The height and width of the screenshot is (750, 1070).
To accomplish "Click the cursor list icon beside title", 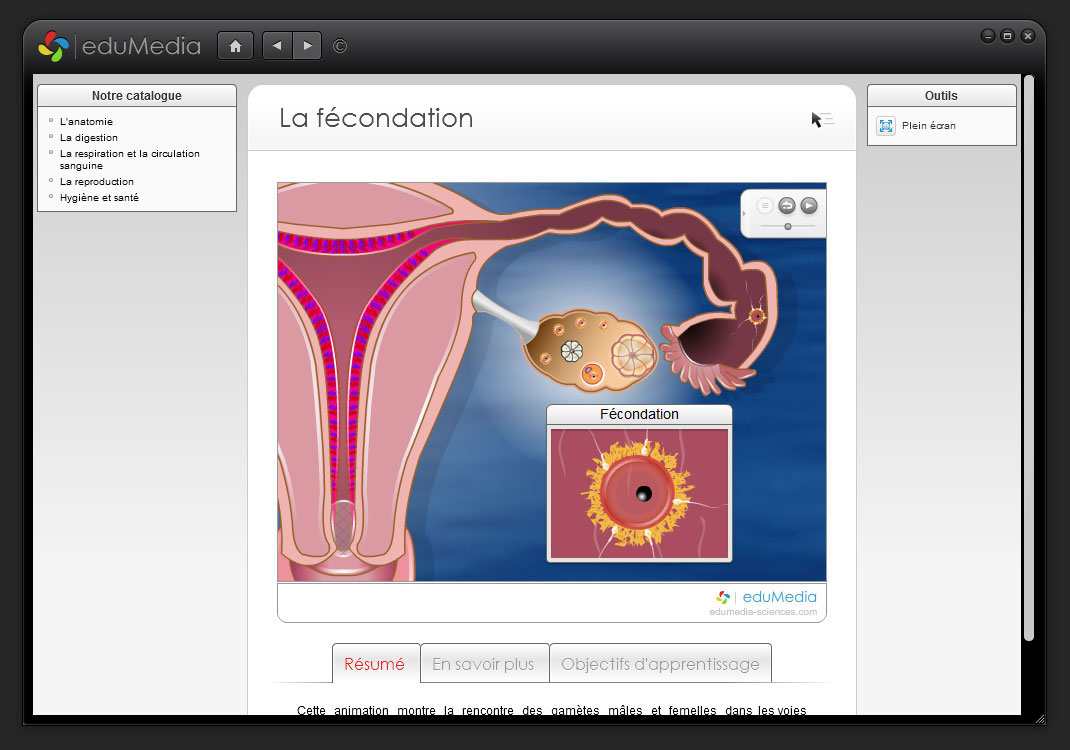I will point(822,120).
